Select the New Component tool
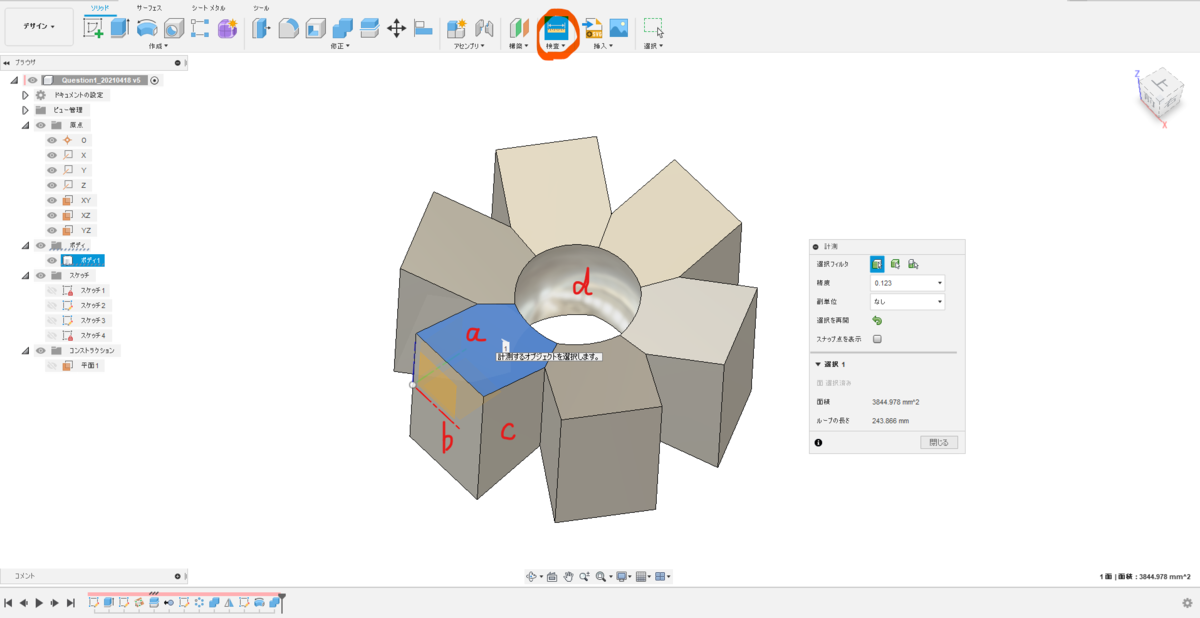This screenshot has width=1200, height=618. [x=457, y=29]
